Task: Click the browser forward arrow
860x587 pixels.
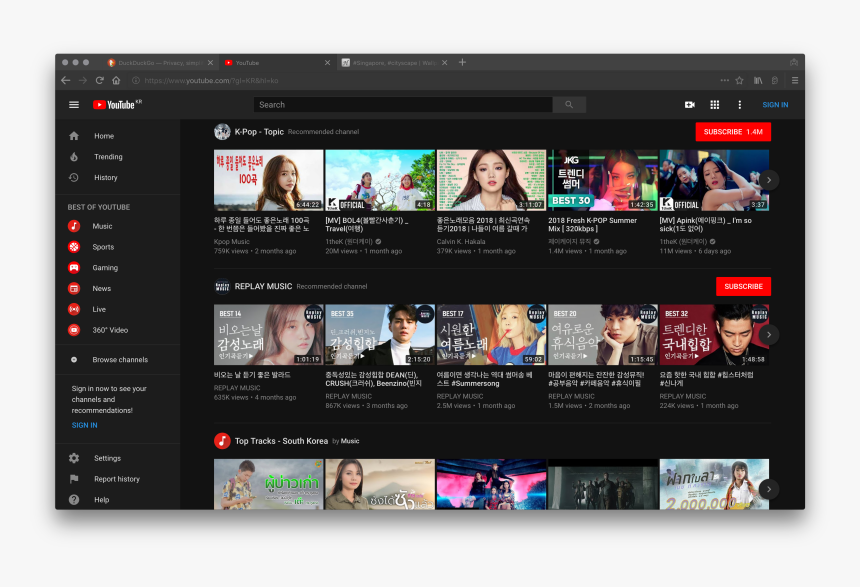Action: (83, 81)
